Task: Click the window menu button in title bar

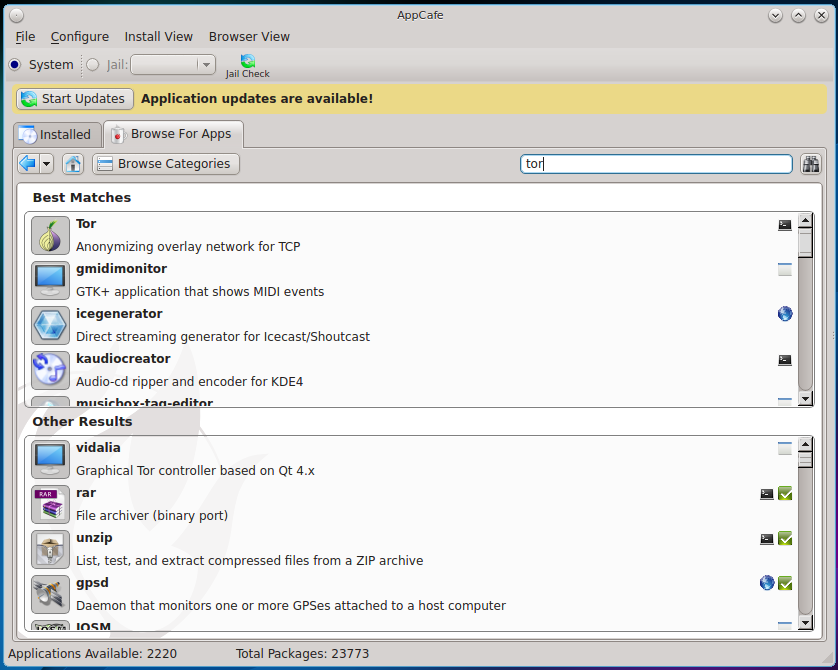Action: pos(17,15)
